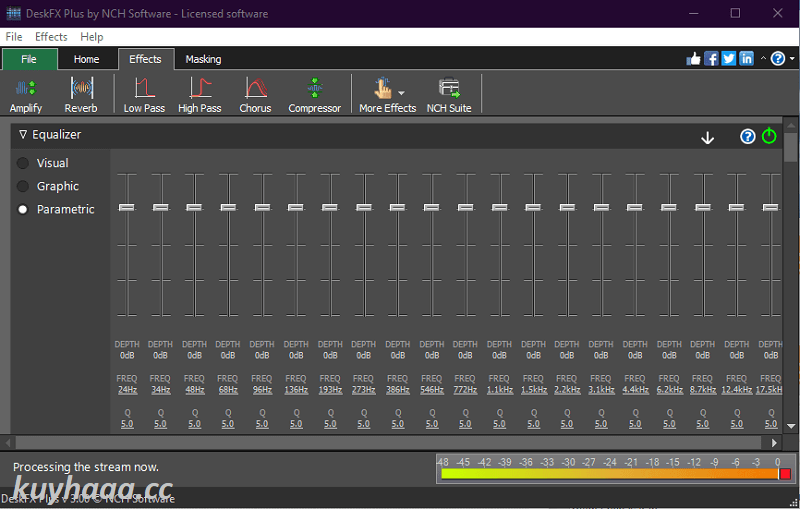Open dropdown arrow beside help icon
Viewport: 800px width, 509px height.
pyautogui.click(x=792, y=59)
